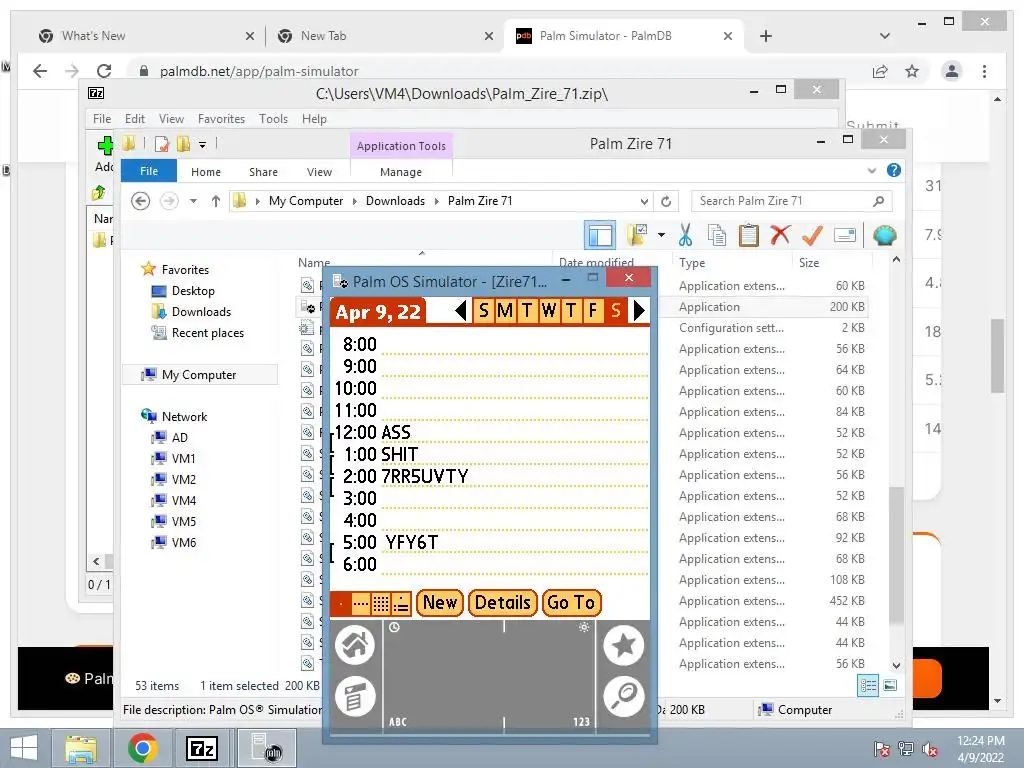Open the Home ribbon tab
The width and height of the screenshot is (1024, 768).
pyautogui.click(x=206, y=172)
